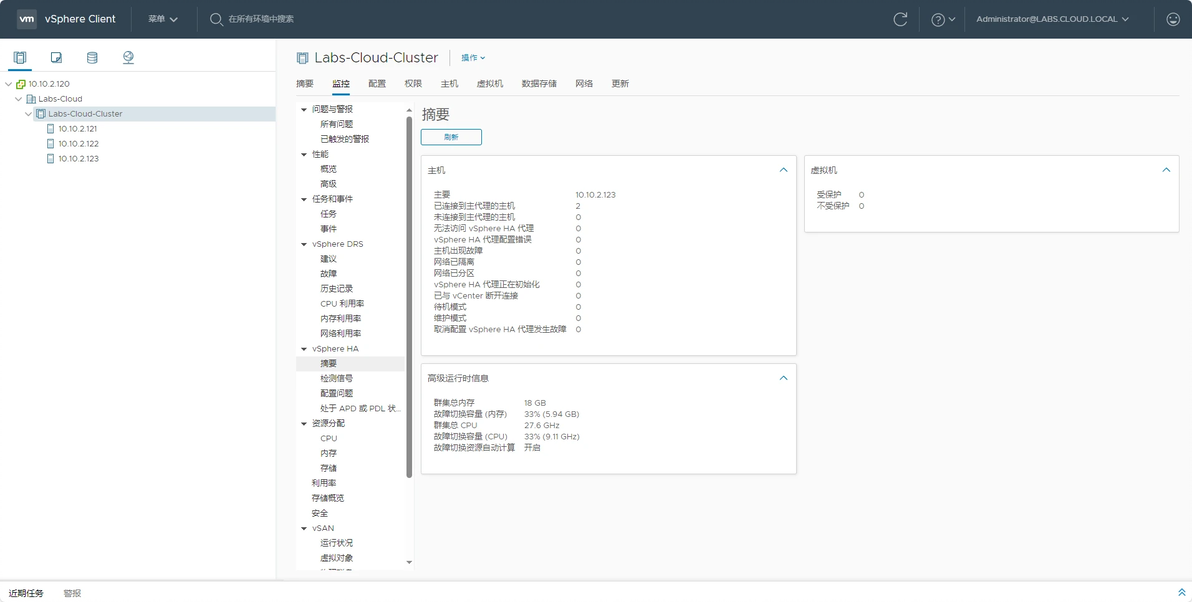1192x602 pixels.
Task: Collapse the Labs-Cloud-Cluster tree node
Action: pos(28,114)
